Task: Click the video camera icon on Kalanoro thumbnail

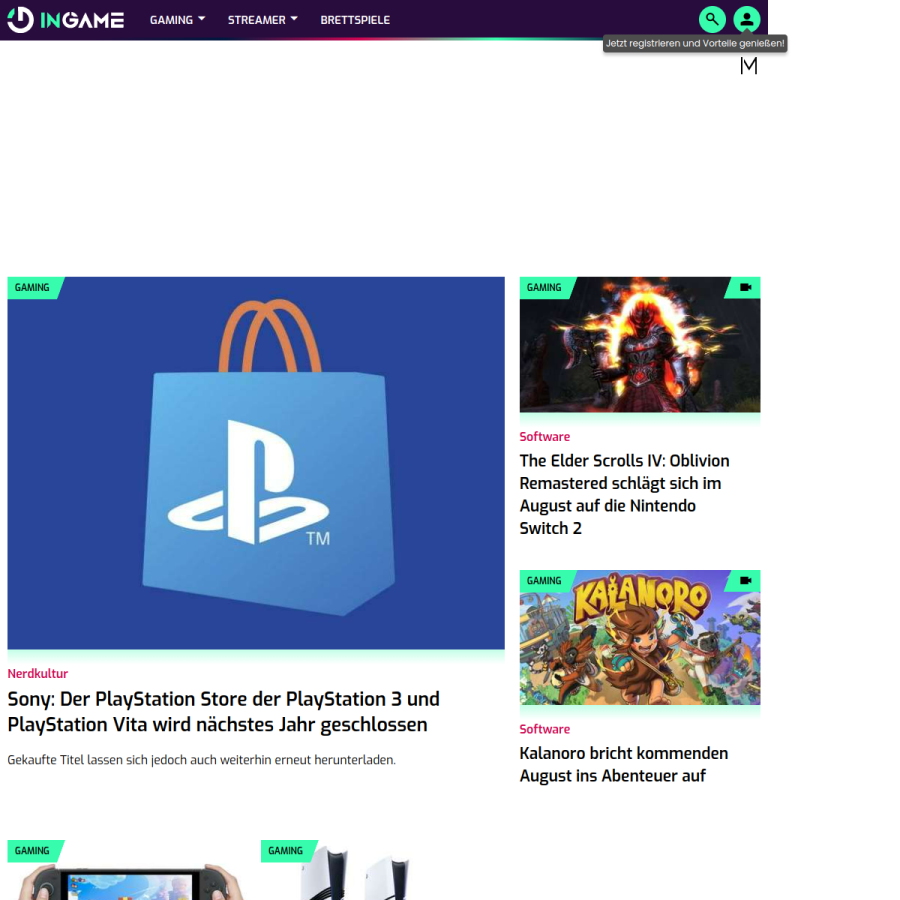Action: pyautogui.click(x=745, y=580)
